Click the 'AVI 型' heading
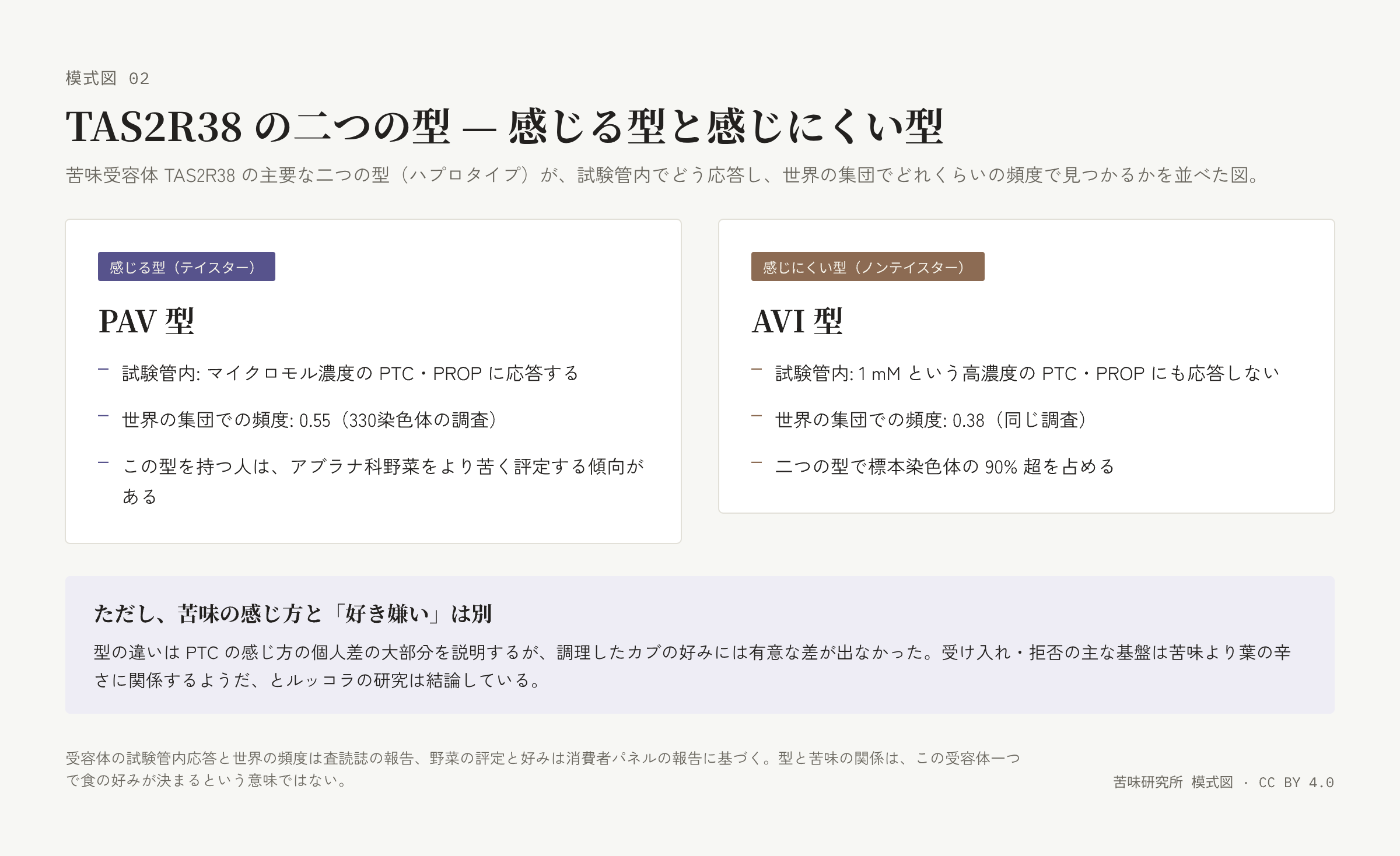The height and width of the screenshot is (856, 1400). click(x=797, y=321)
